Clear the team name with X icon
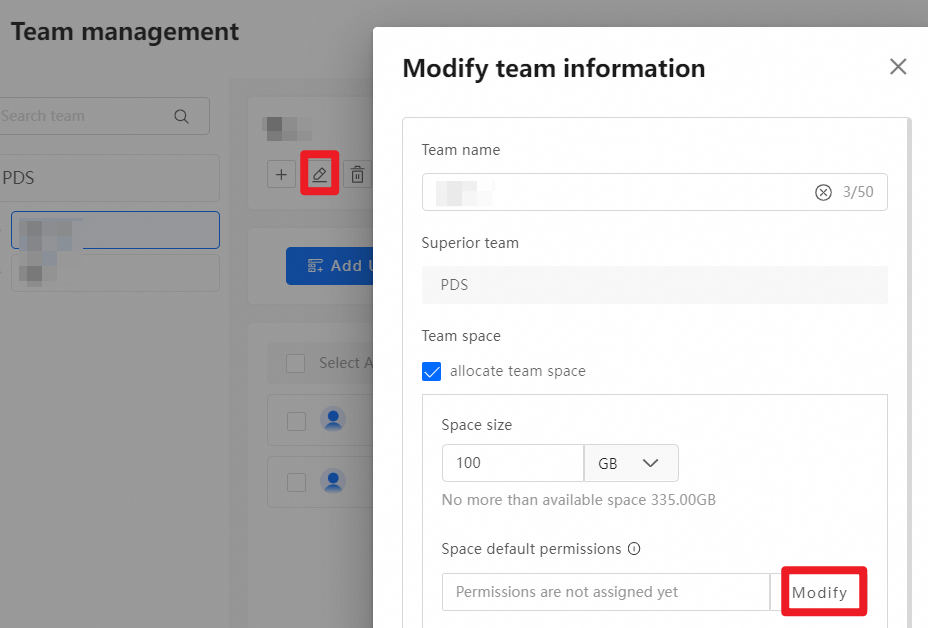928x628 pixels. pos(823,192)
